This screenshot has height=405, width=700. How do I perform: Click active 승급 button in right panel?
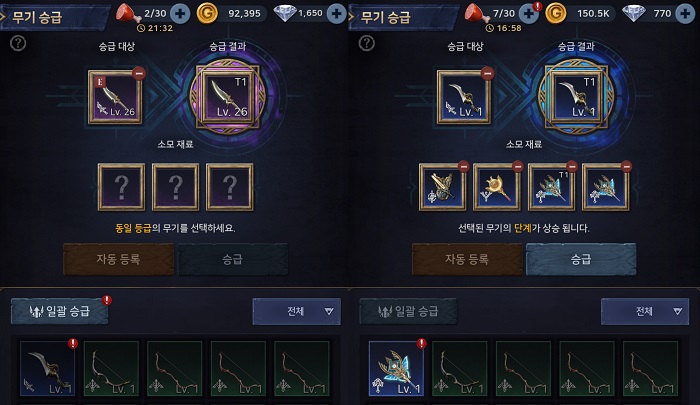581,259
